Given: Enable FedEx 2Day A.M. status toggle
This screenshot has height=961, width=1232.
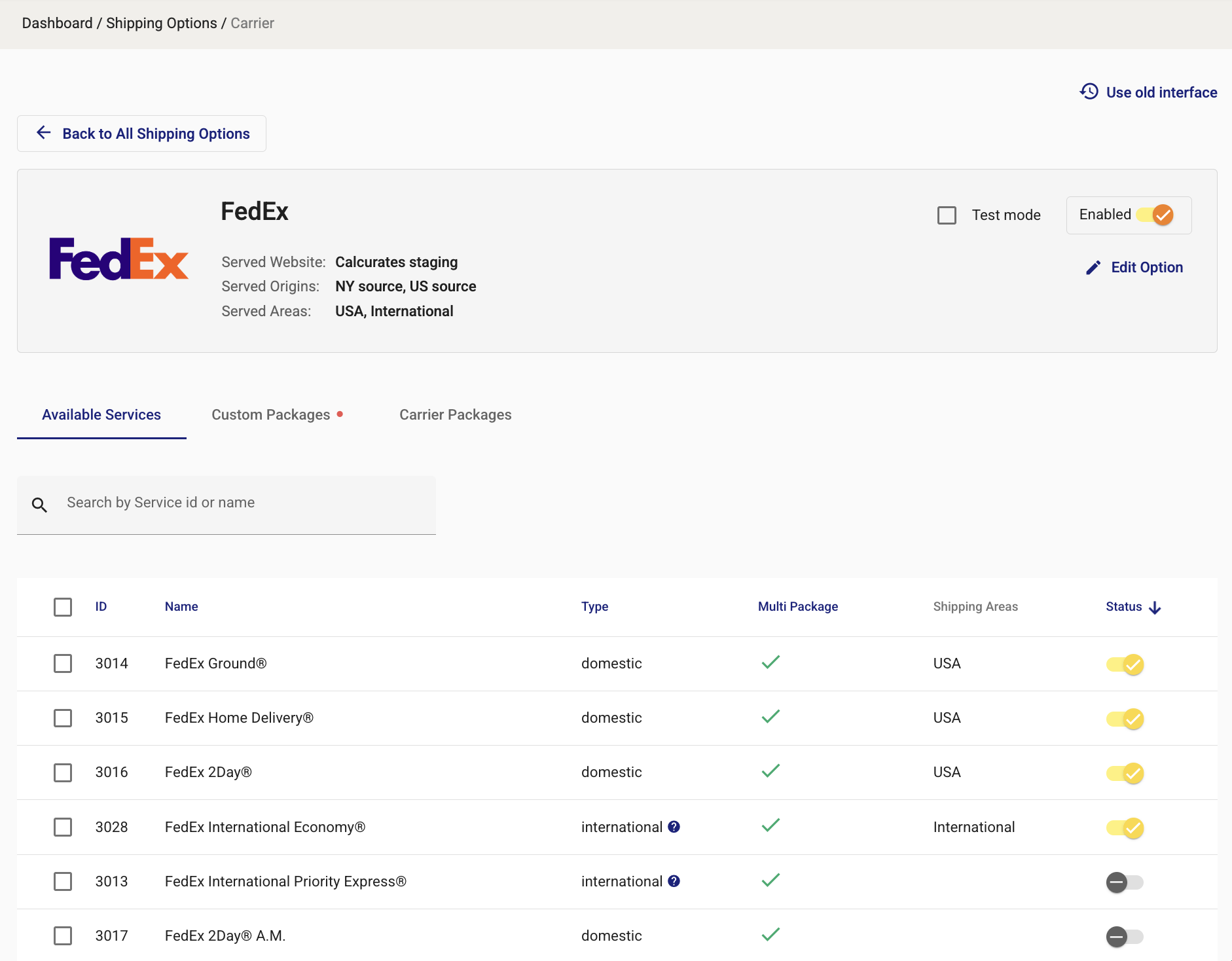Looking at the screenshot, I should point(1125,937).
